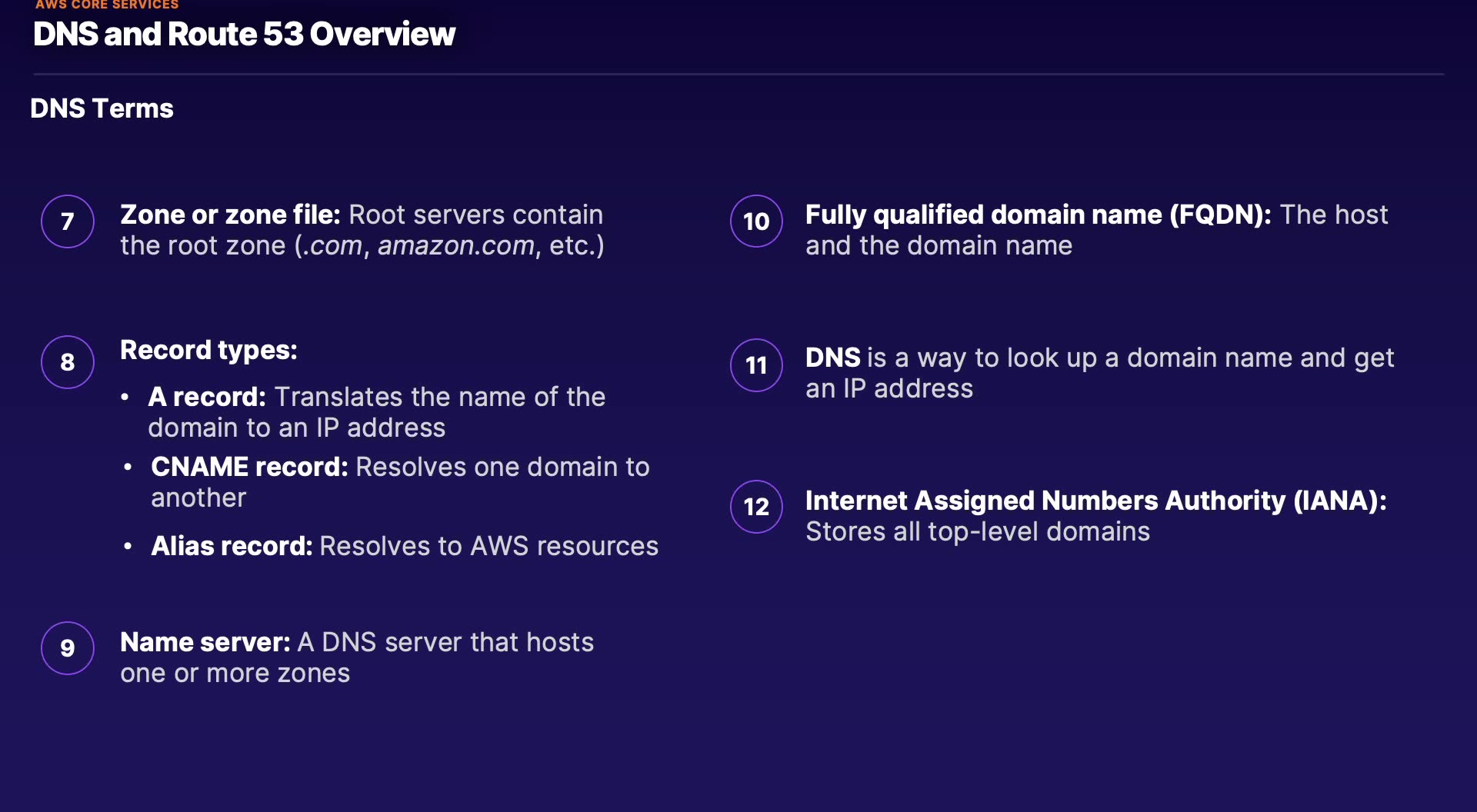Click the bold 'DNS' word in item 11

pyautogui.click(x=832, y=358)
